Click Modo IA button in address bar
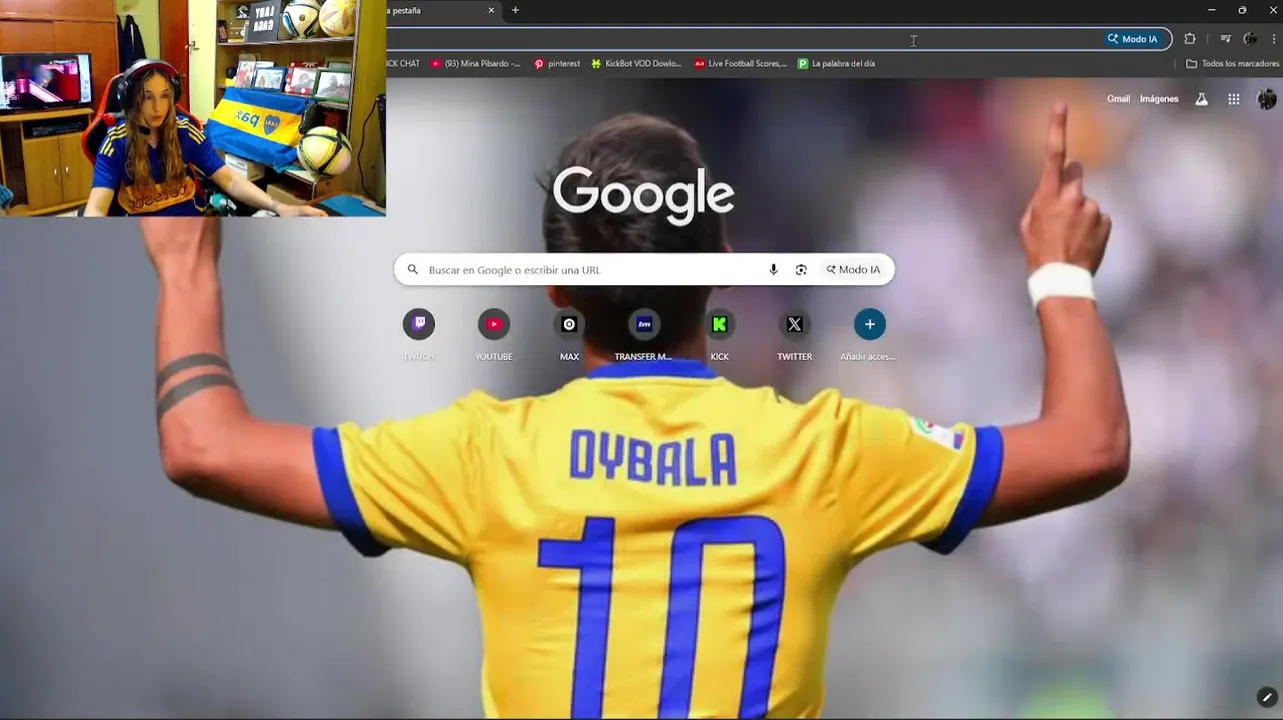Screen dimensions: 1283x720 pyautogui.click(x=1133, y=39)
